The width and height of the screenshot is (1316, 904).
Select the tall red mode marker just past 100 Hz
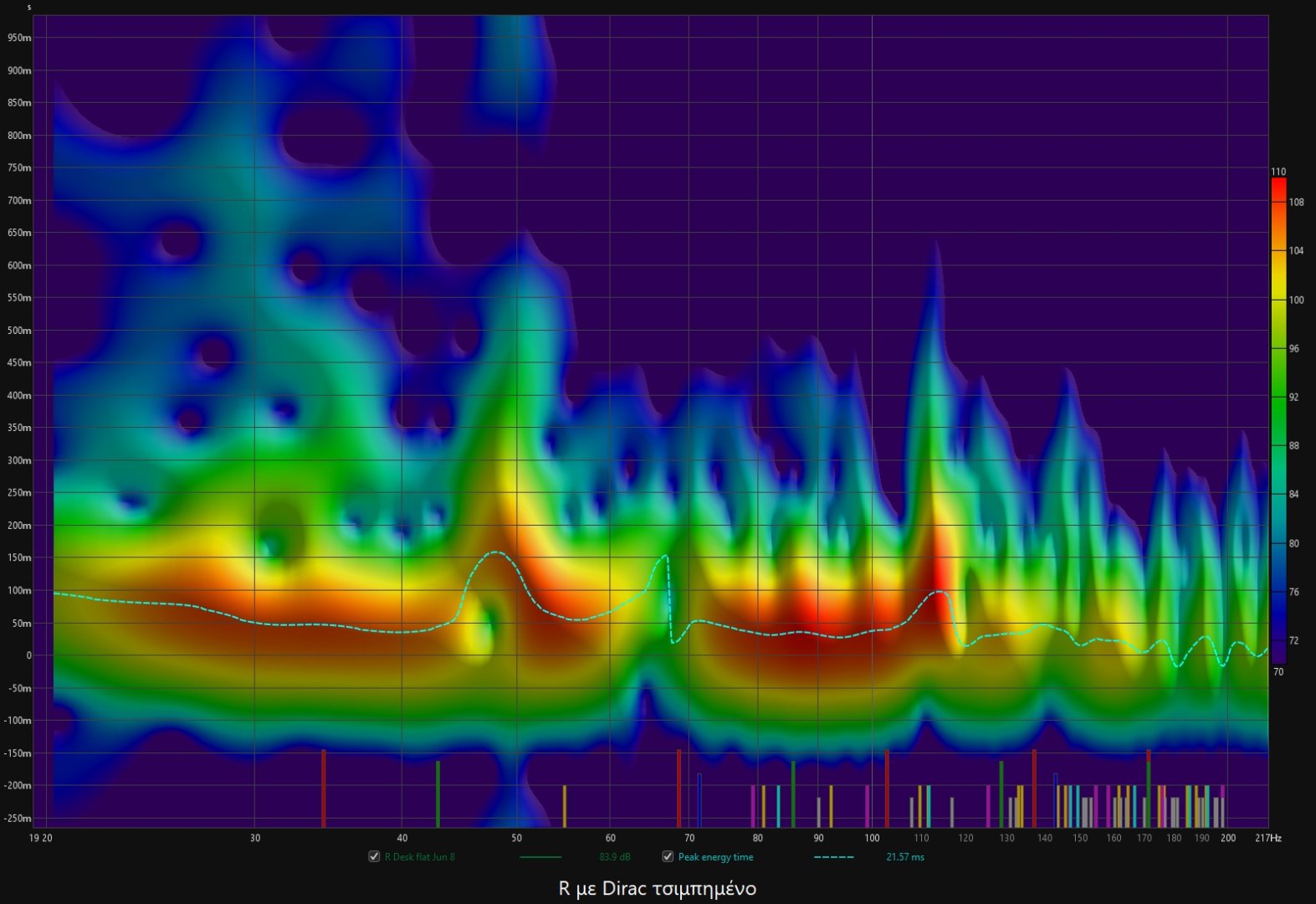click(x=887, y=787)
